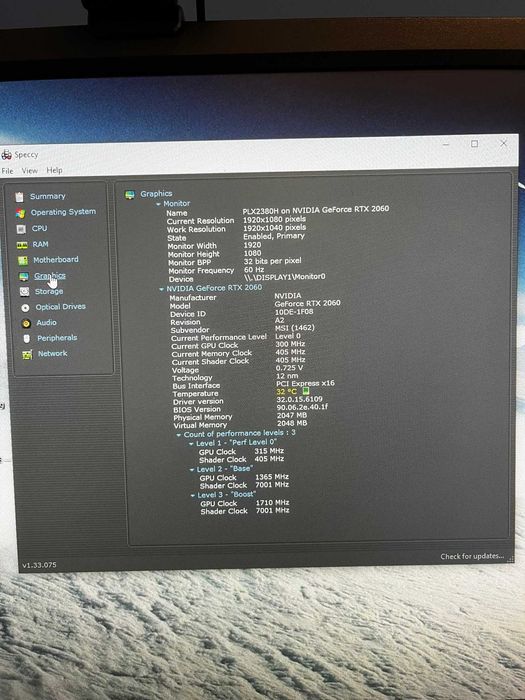Screen dimensions: 525x700
Task: Click the Speccy app icon in title bar
Action: pyautogui.click(x=6, y=155)
